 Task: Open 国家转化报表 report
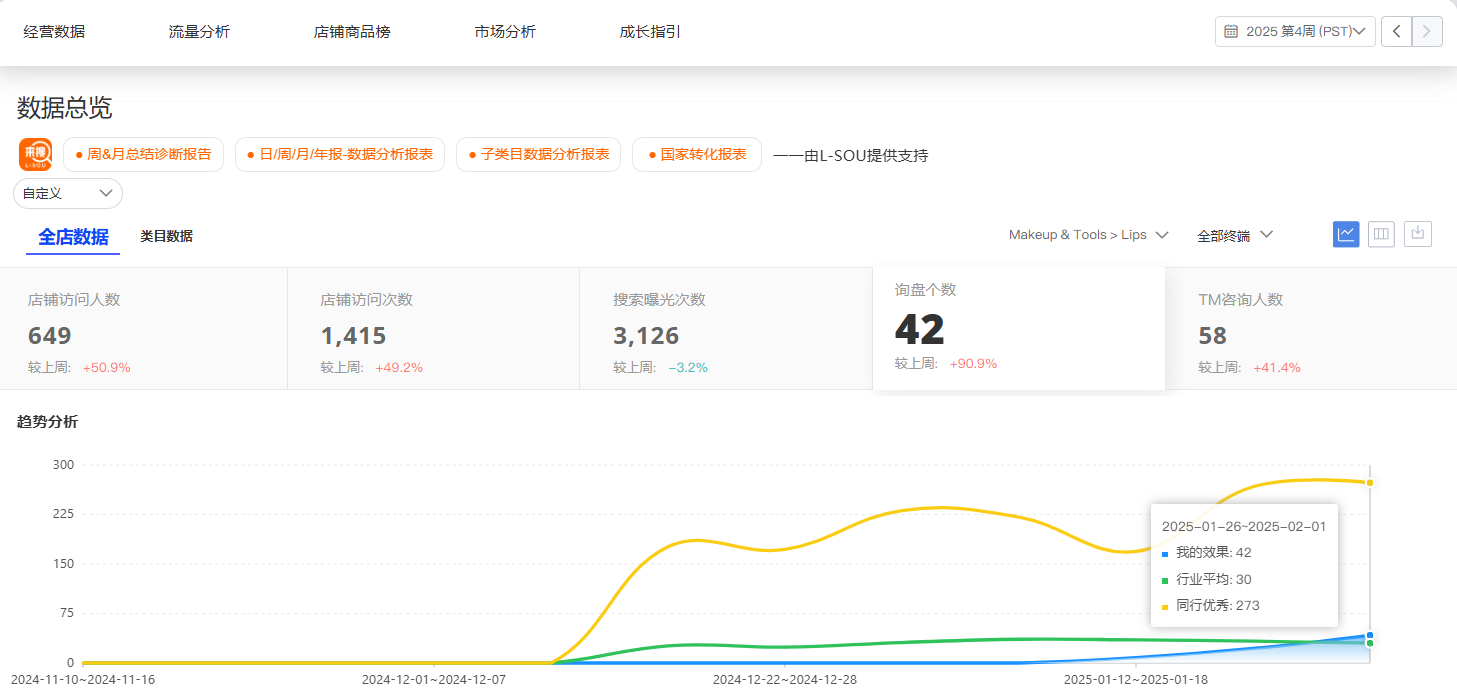click(x=697, y=155)
